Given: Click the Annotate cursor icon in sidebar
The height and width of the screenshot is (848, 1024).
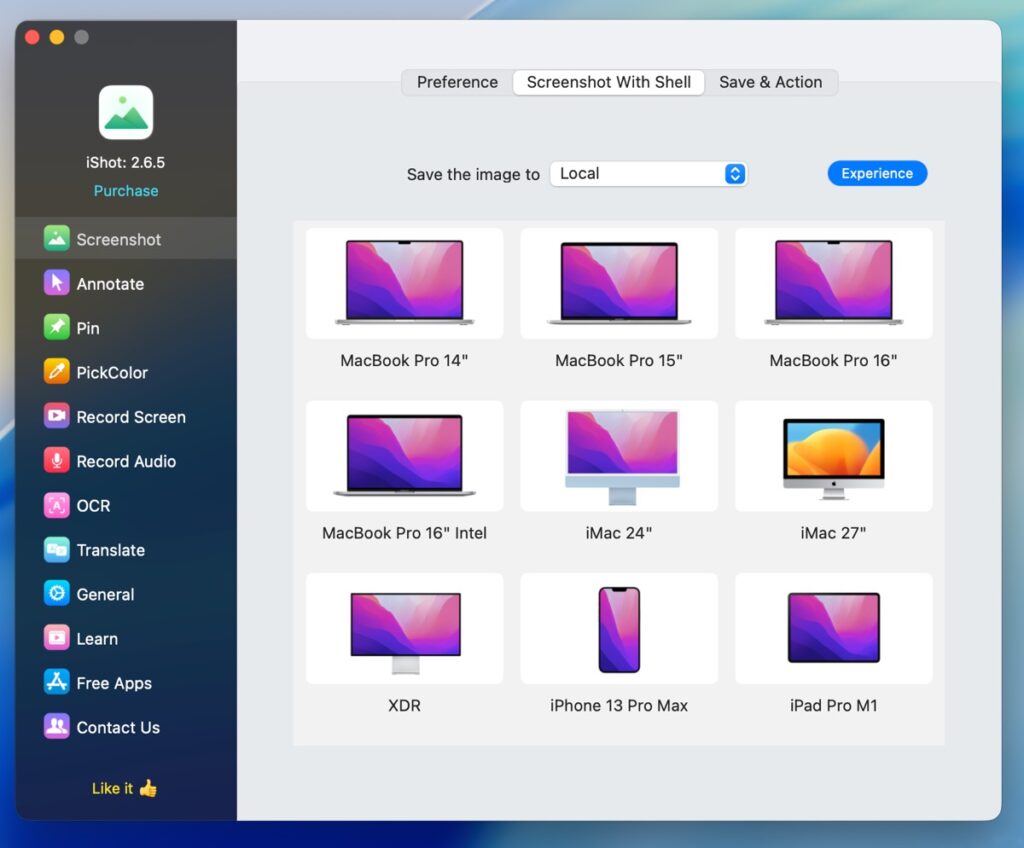Looking at the screenshot, I should coord(57,283).
